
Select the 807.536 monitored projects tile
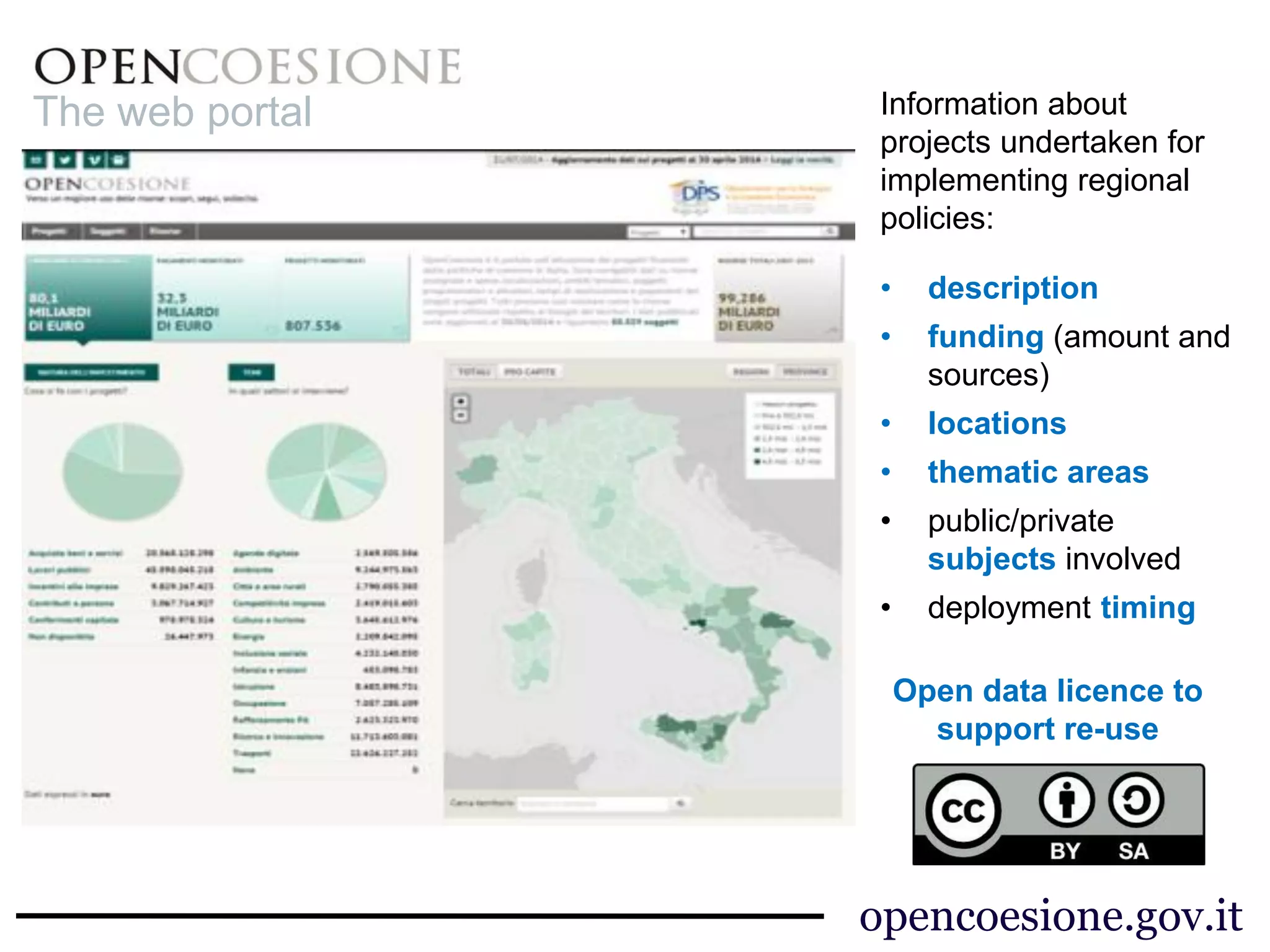[x=344, y=297]
